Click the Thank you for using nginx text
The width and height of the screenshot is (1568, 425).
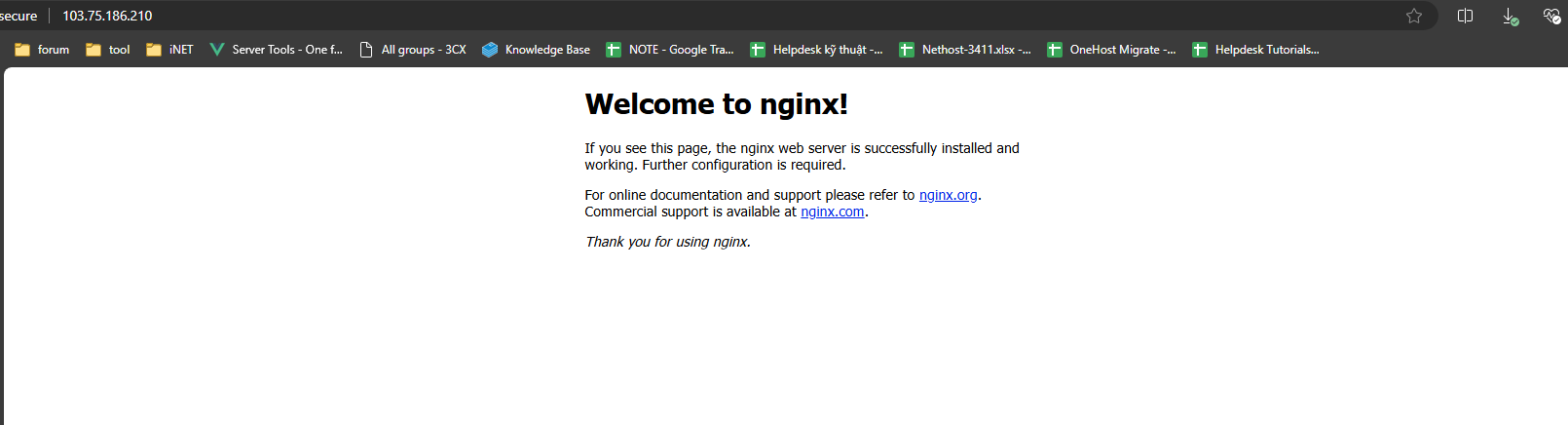pos(667,242)
